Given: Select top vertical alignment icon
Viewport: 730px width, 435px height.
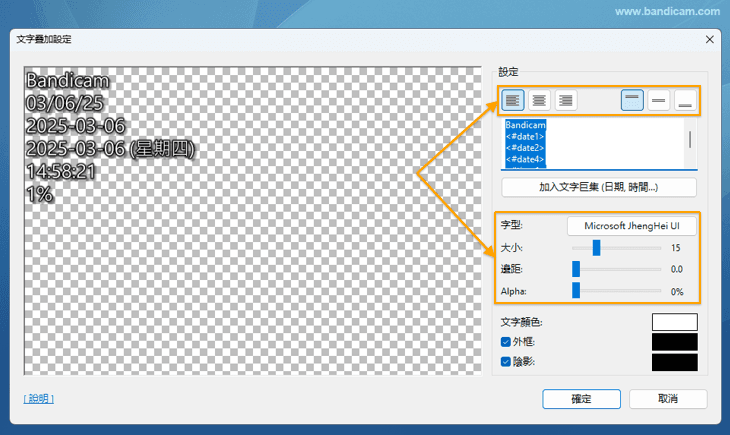Looking at the screenshot, I should pos(632,100).
